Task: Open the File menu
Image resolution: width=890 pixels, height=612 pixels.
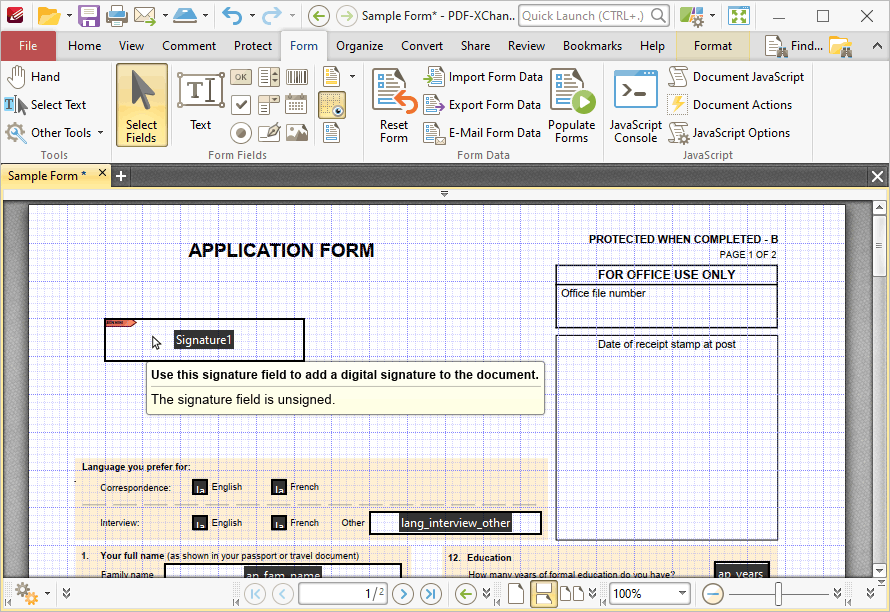Action: (28, 46)
